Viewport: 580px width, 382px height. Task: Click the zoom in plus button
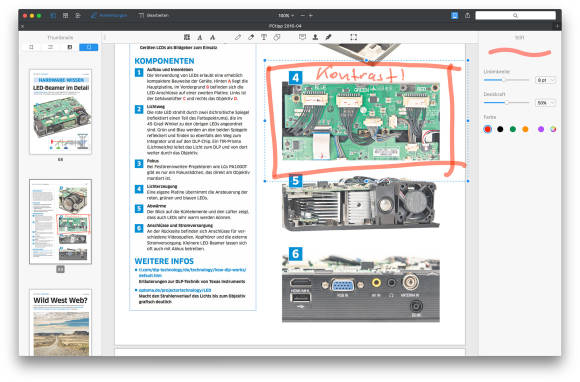(x=311, y=16)
